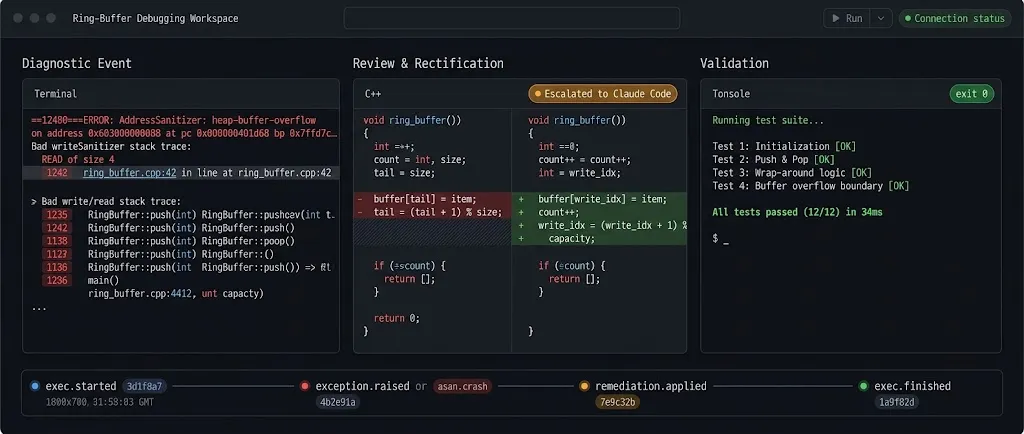Click the orange remediation.applied timeline dot
Image resolution: width=1024 pixels, height=434 pixels.
pyautogui.click(x=584, y=386)
